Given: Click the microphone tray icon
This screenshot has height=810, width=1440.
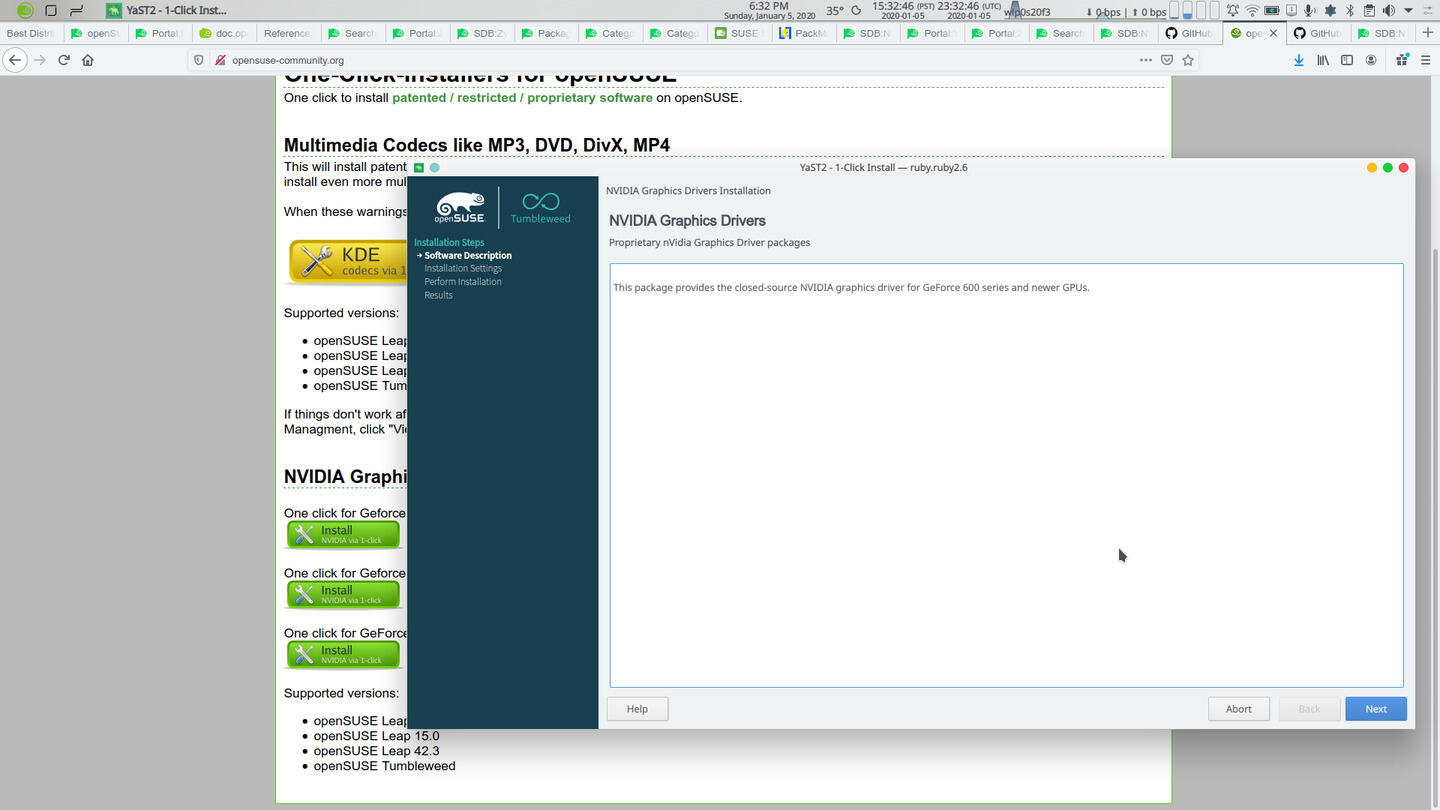Looking at the screenshot, I should tap(1310, 11).
